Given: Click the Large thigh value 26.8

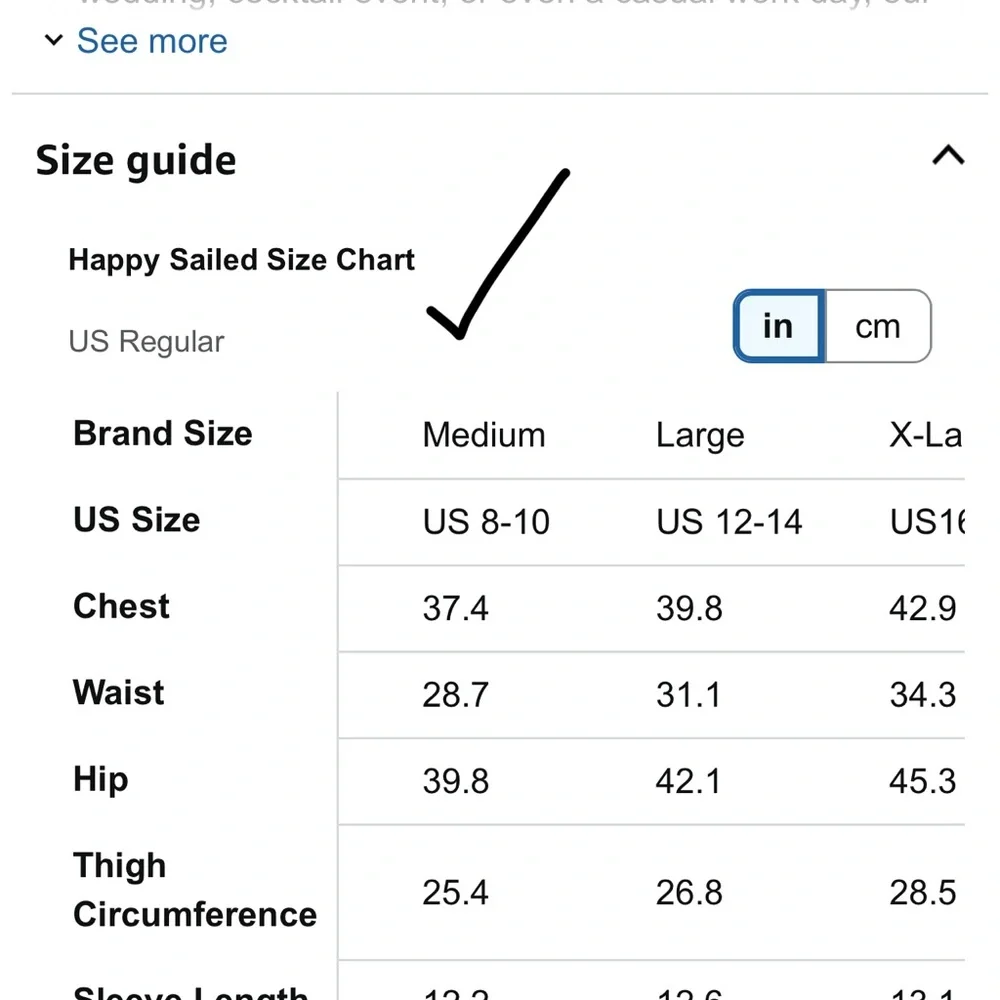Looking at the screenshot, I should click(689, 893).
